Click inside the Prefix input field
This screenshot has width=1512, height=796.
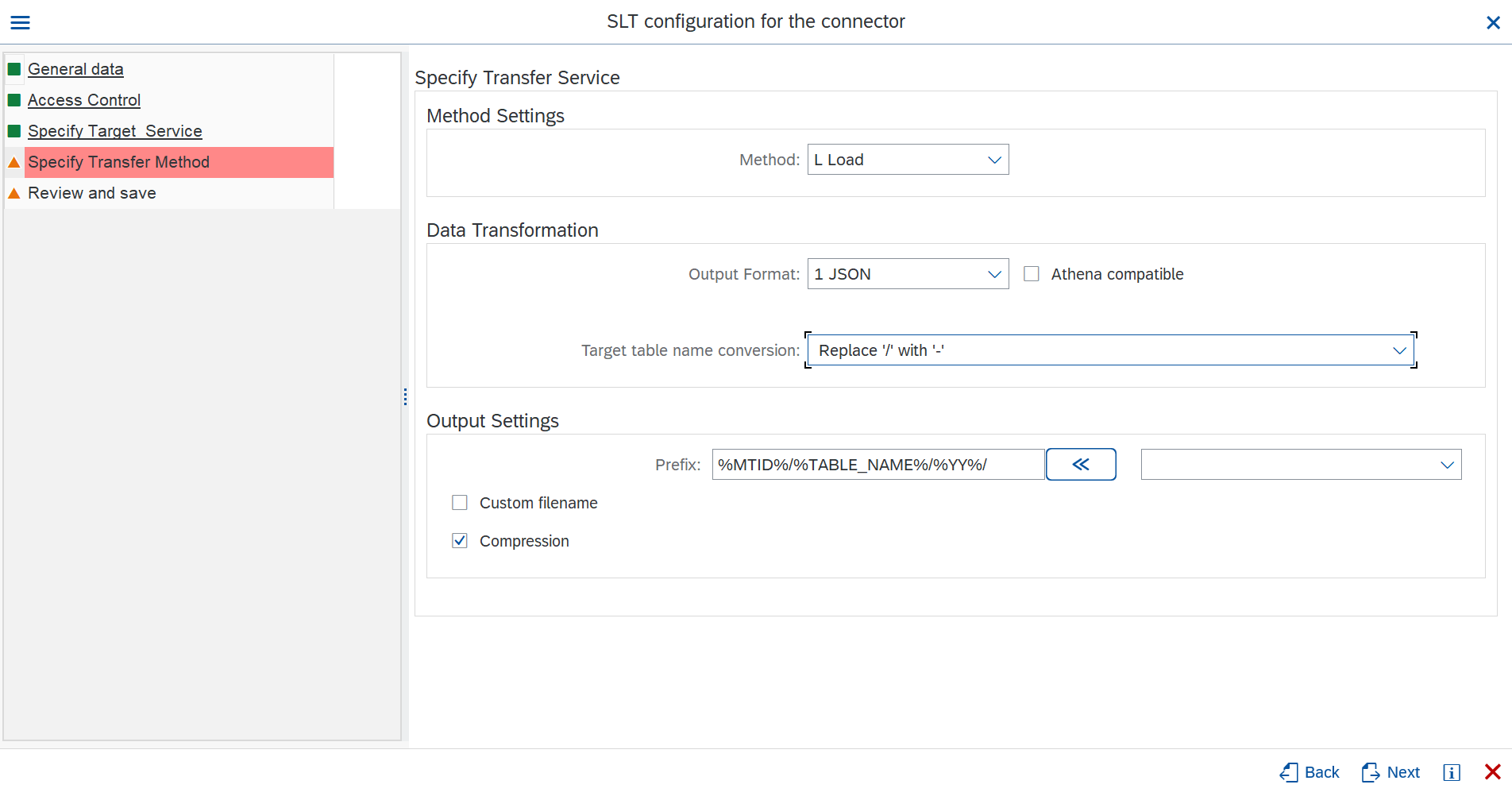pyautogui.click(x=878, y=465)
